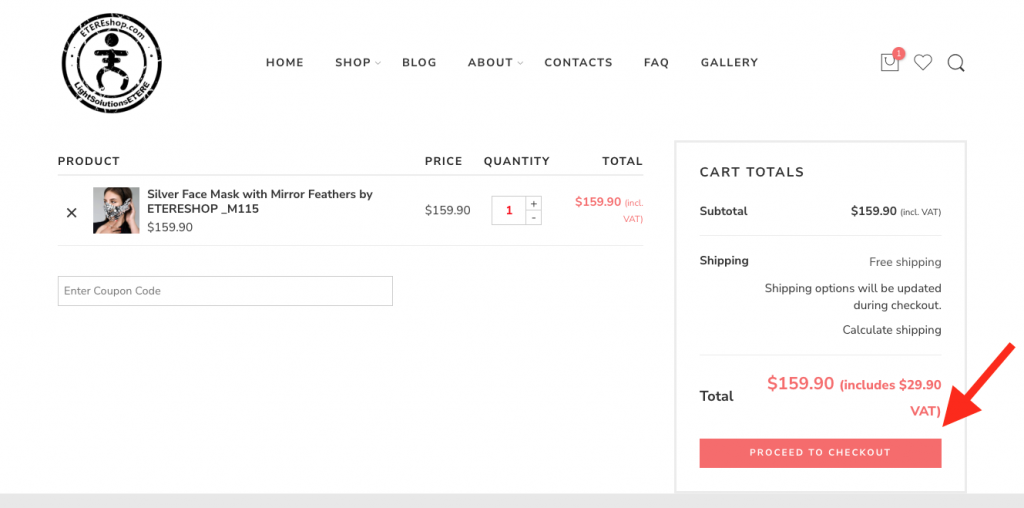1024x508 pixels.
Task: Expand the SHOP dropdown chevron
Action: pyautogui.click(x=377, y=63)
